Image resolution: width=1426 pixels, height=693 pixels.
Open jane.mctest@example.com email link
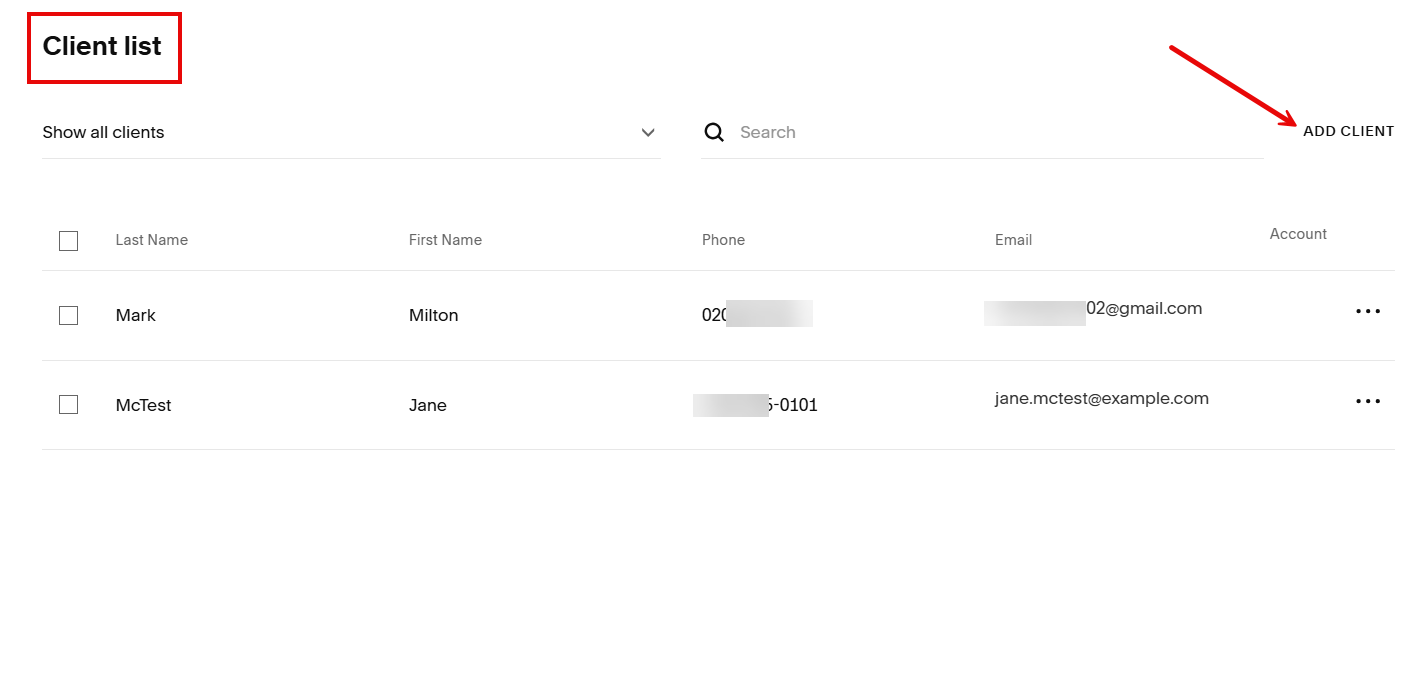click(x=1102, y=398)
